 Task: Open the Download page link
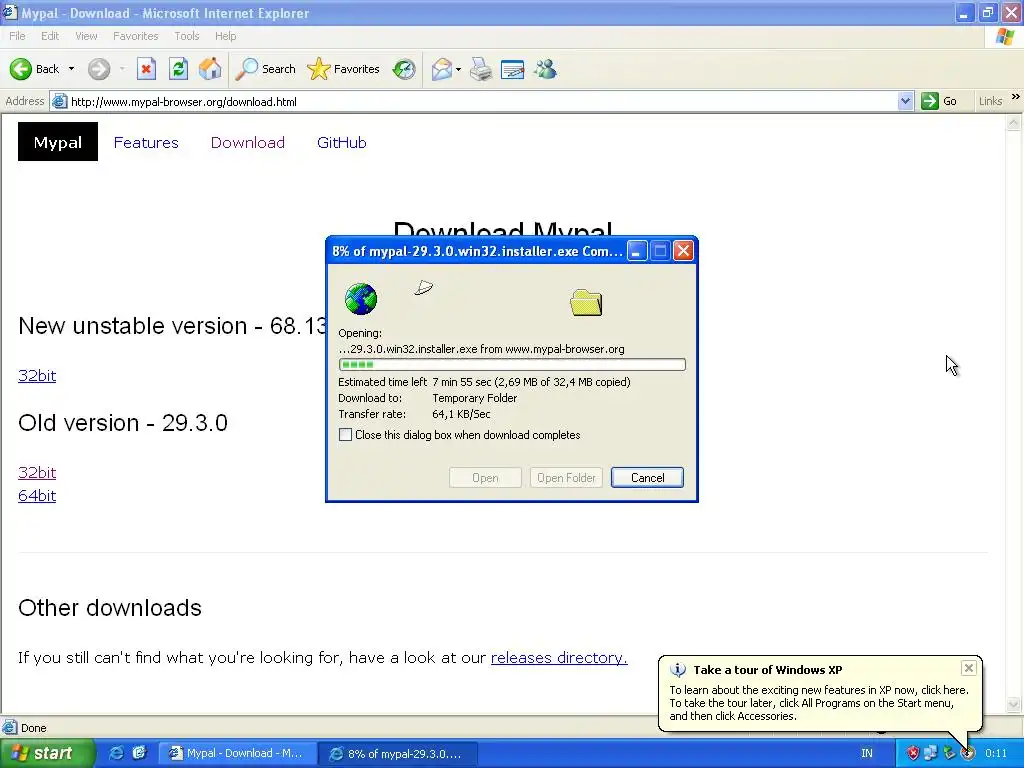(248, 142)
